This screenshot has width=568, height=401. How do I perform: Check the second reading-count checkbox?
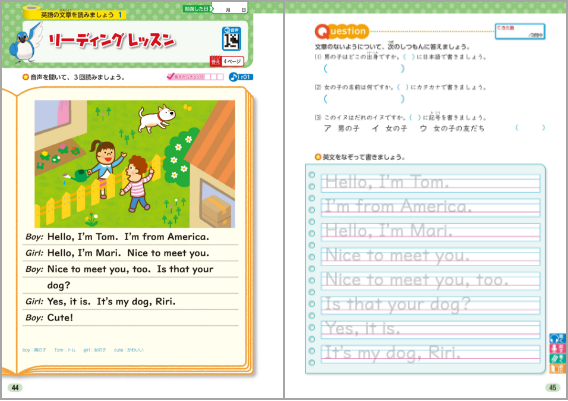(214, 77)
